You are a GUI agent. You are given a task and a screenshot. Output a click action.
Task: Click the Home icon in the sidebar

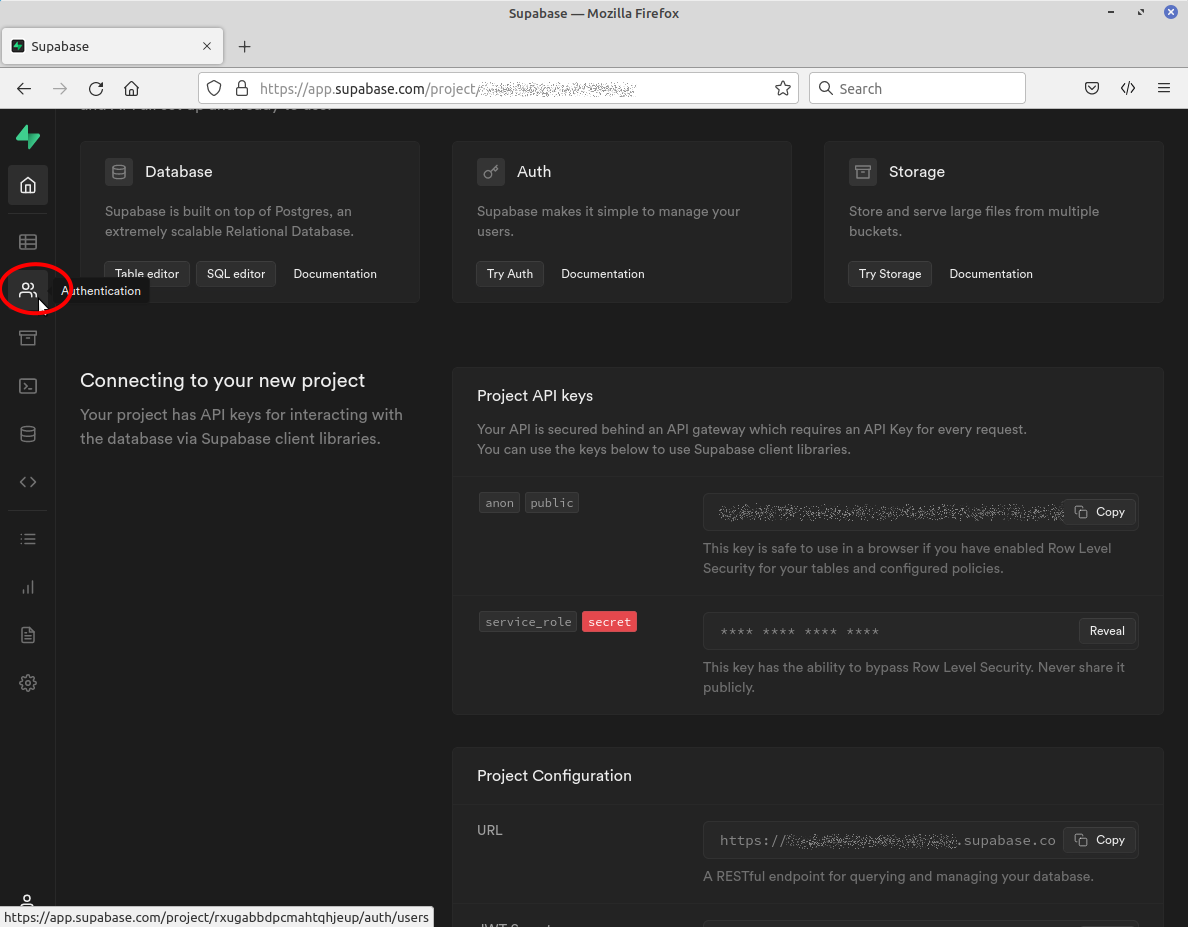tap(28, 185)
